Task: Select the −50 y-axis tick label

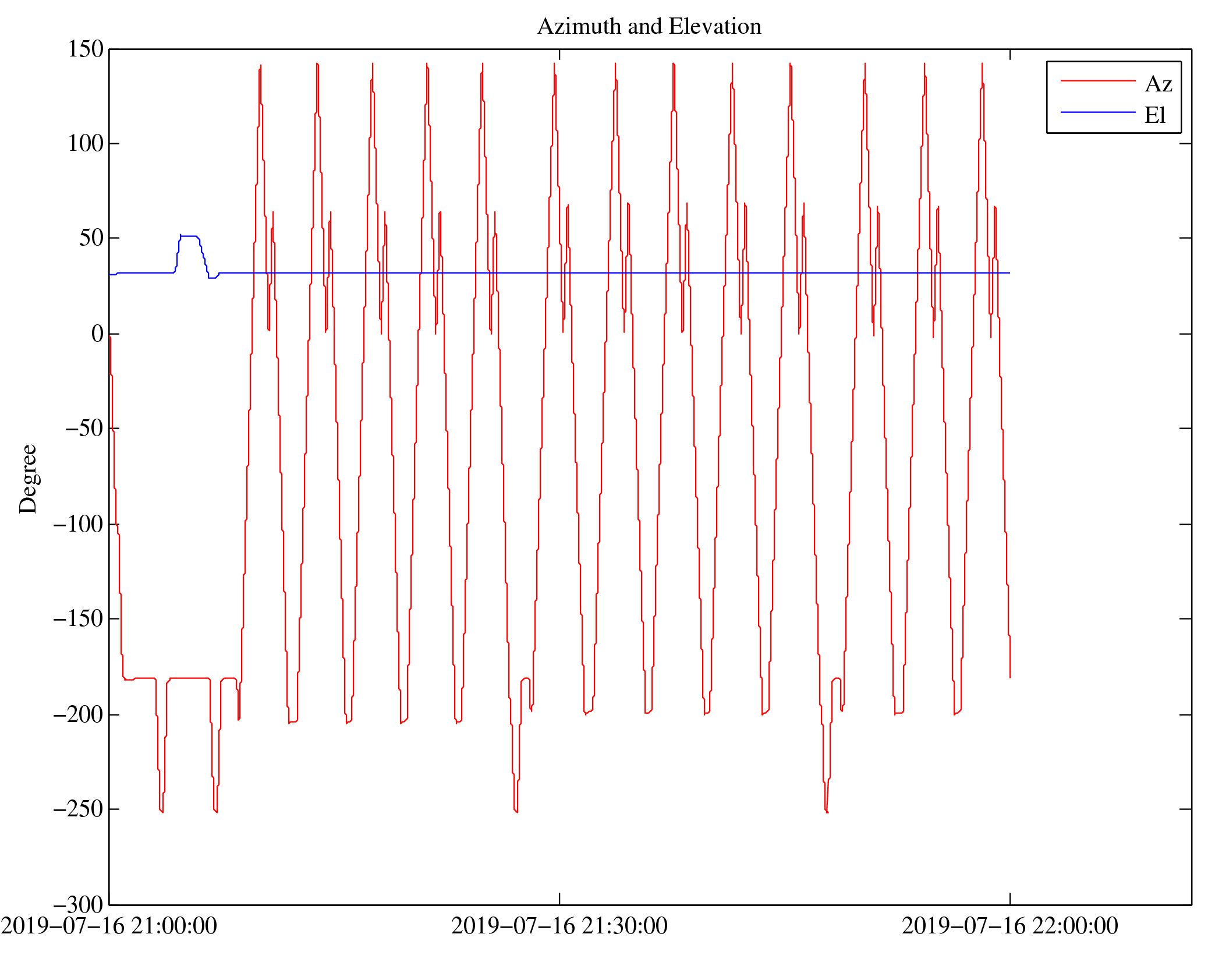Action: pos(84,428)
